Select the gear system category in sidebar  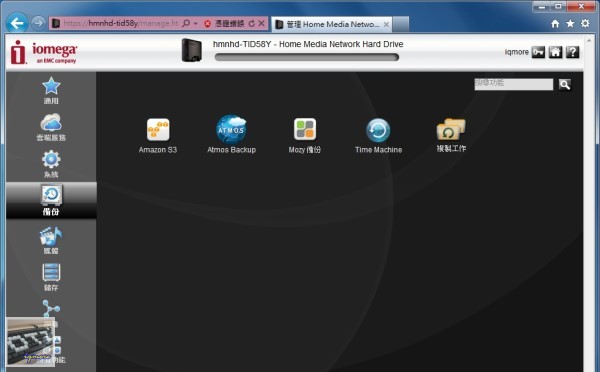(51, 164)
